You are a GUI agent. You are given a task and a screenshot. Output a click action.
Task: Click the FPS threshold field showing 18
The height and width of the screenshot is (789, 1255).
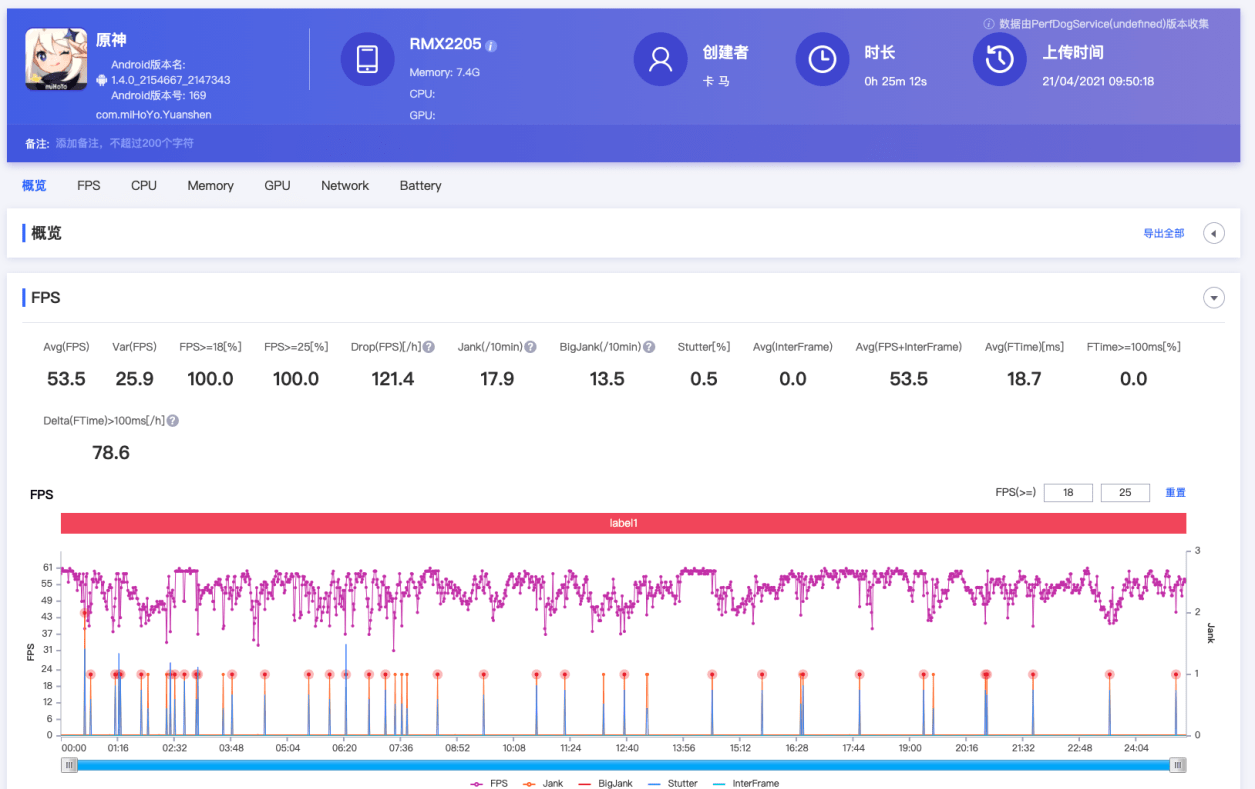1068,493
